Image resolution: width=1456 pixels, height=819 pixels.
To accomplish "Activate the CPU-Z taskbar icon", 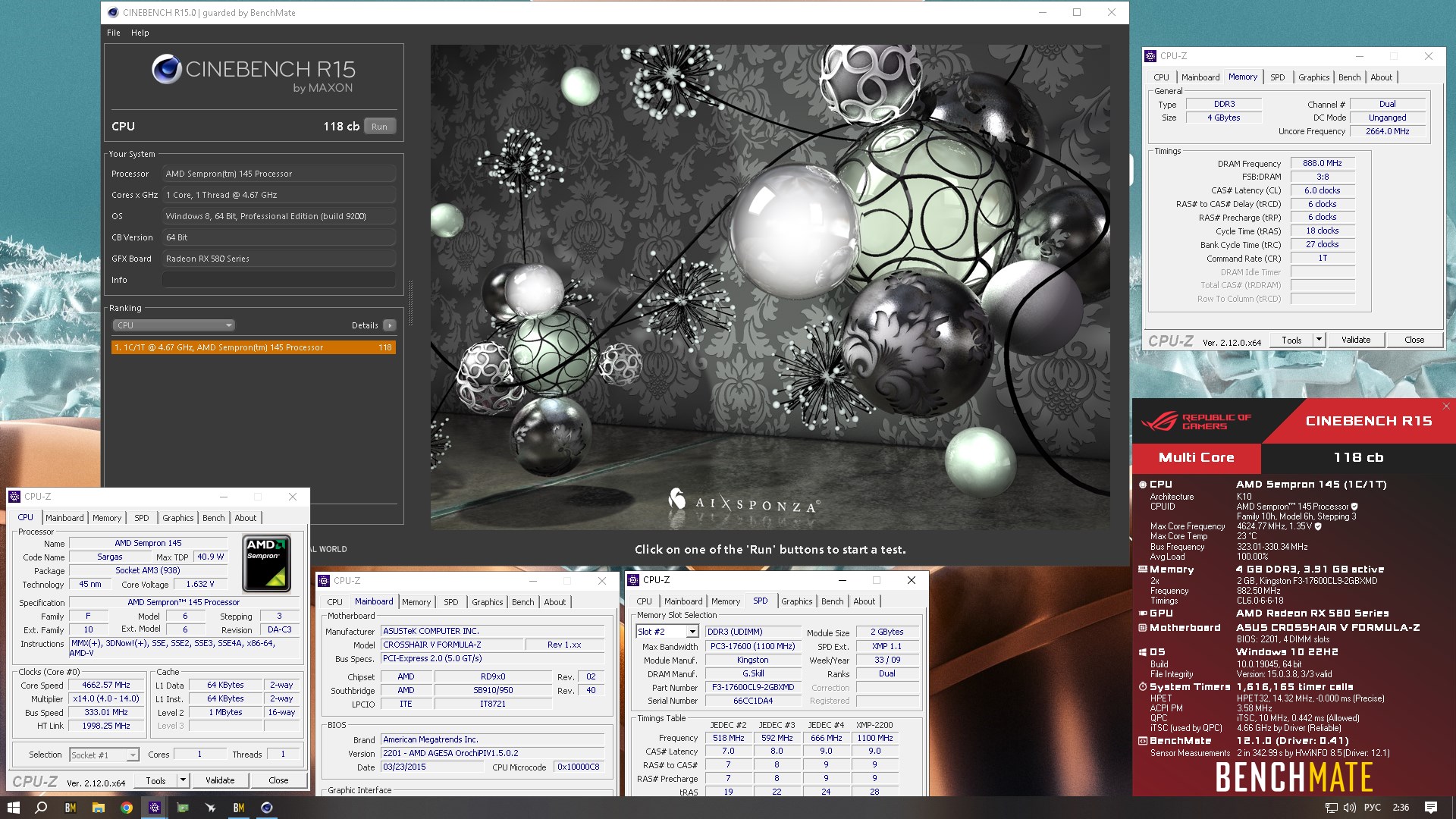I will (x=154, y=808).
